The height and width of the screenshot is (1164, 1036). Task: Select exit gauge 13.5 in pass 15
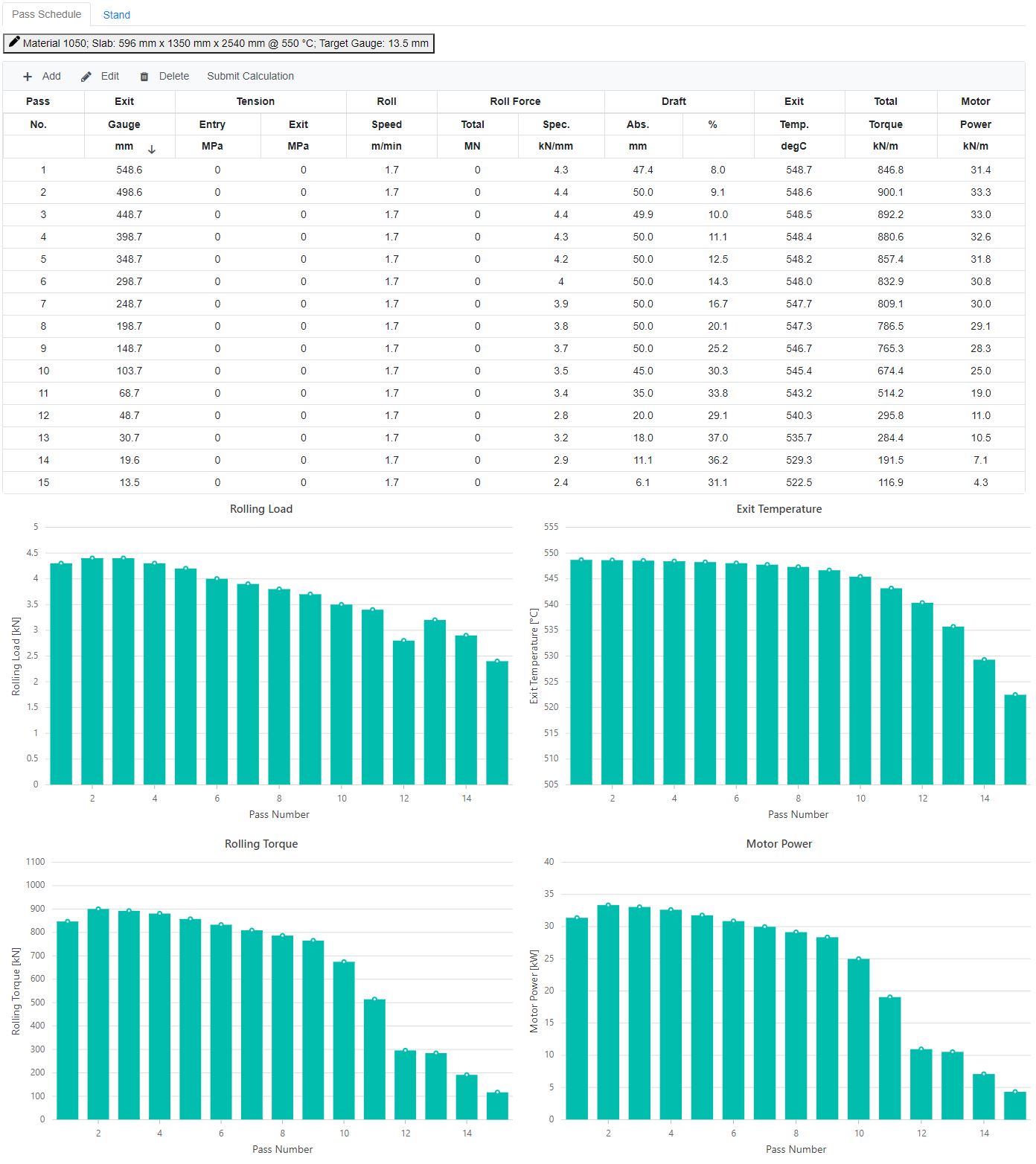point(129,482)
